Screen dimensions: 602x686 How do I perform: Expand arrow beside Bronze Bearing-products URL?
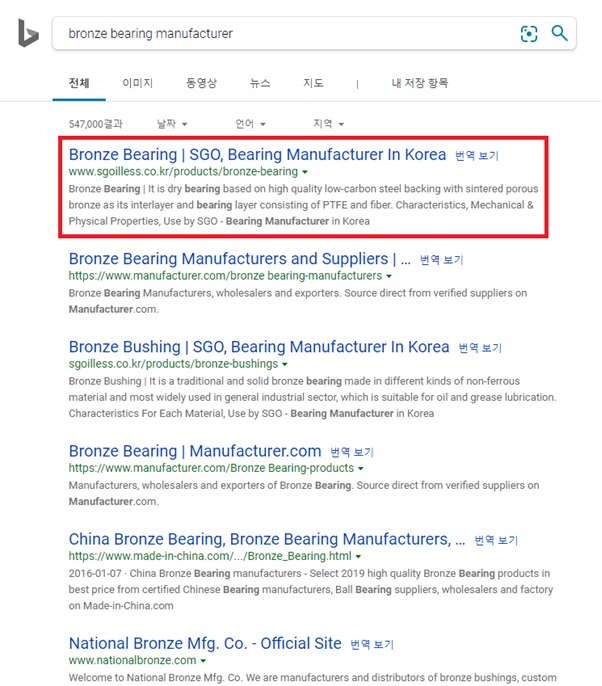coord(361,469)
